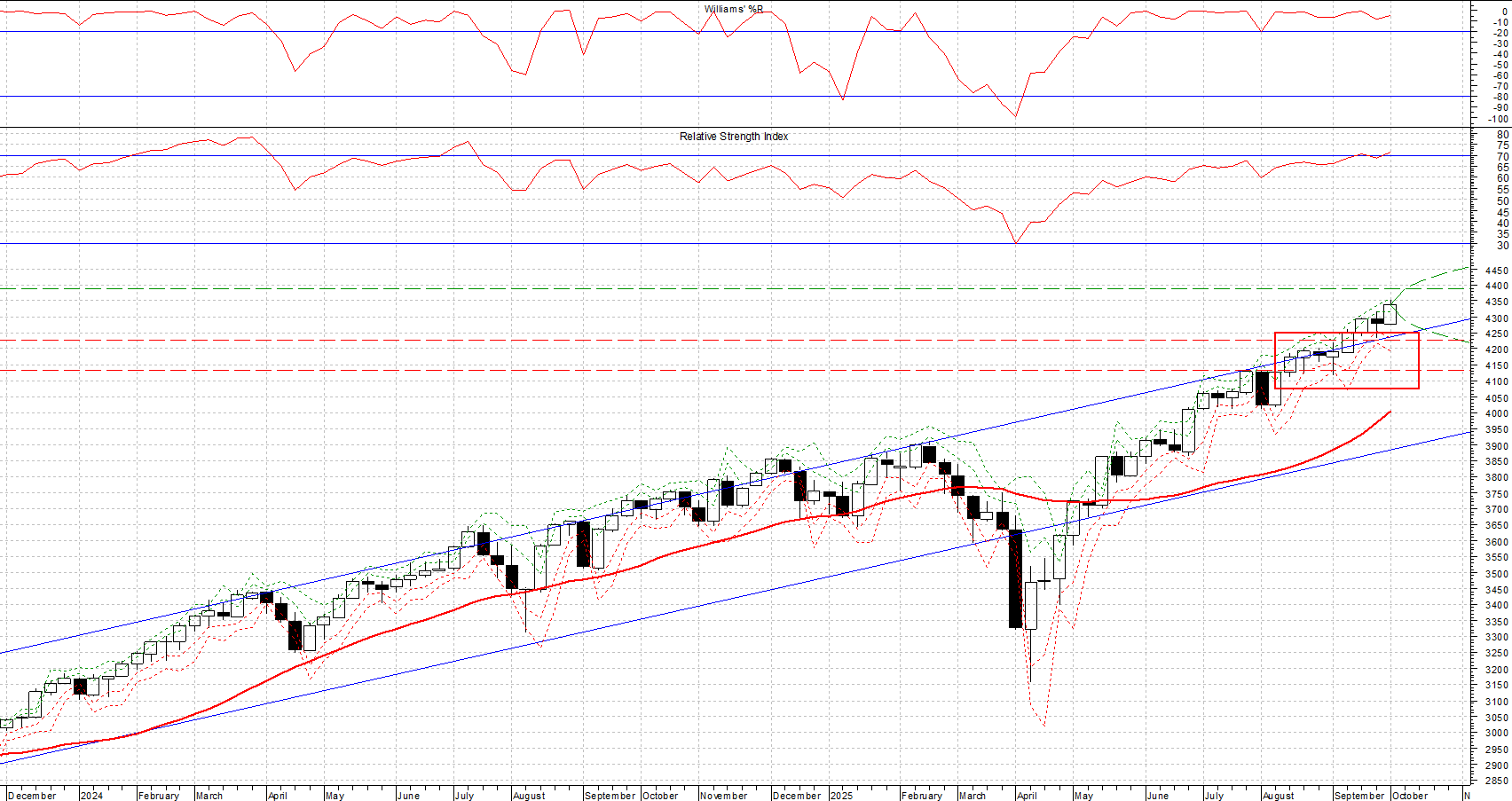This screenshot has height=801, width=1512.
Task: Click the end of the thick red moving average
Action: coord(1390,412)
